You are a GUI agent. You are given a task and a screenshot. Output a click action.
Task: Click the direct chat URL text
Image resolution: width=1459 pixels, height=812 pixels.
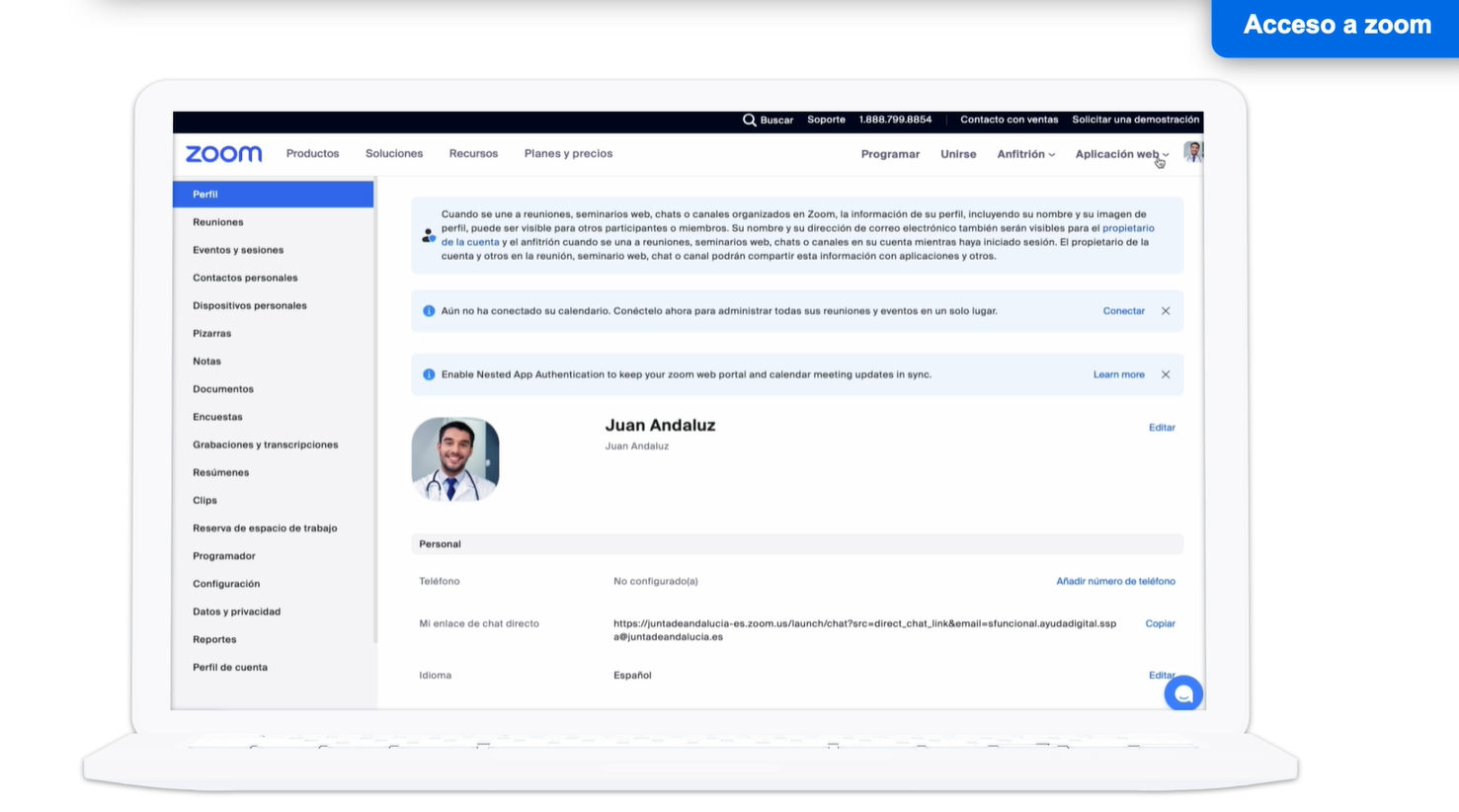click(864, 630)
